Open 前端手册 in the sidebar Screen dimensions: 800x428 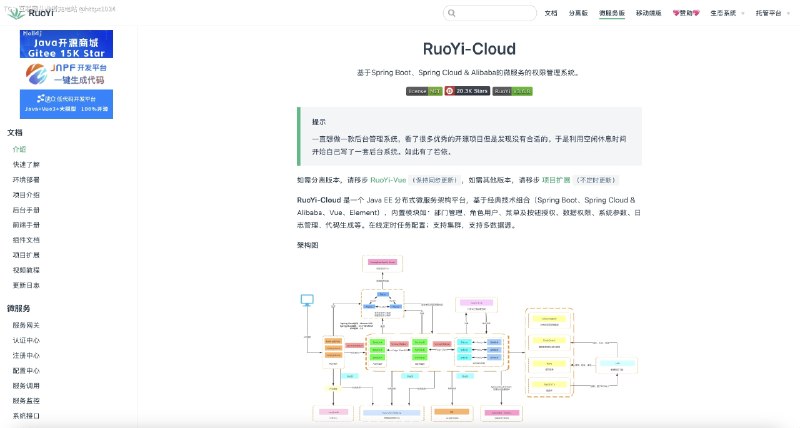[x=26, y=225]
